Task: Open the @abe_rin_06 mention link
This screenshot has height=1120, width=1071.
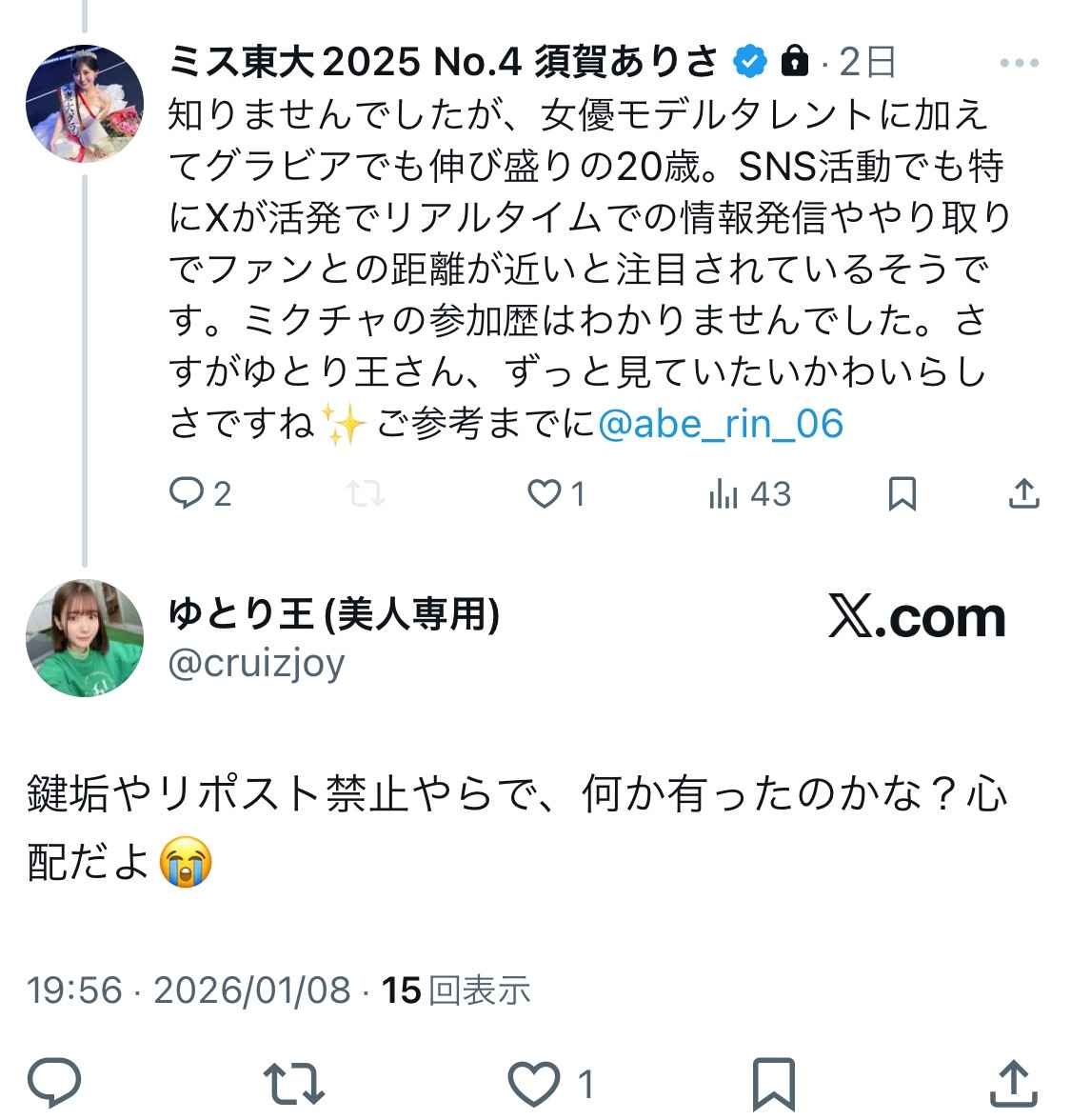Action: coord(721,424)
